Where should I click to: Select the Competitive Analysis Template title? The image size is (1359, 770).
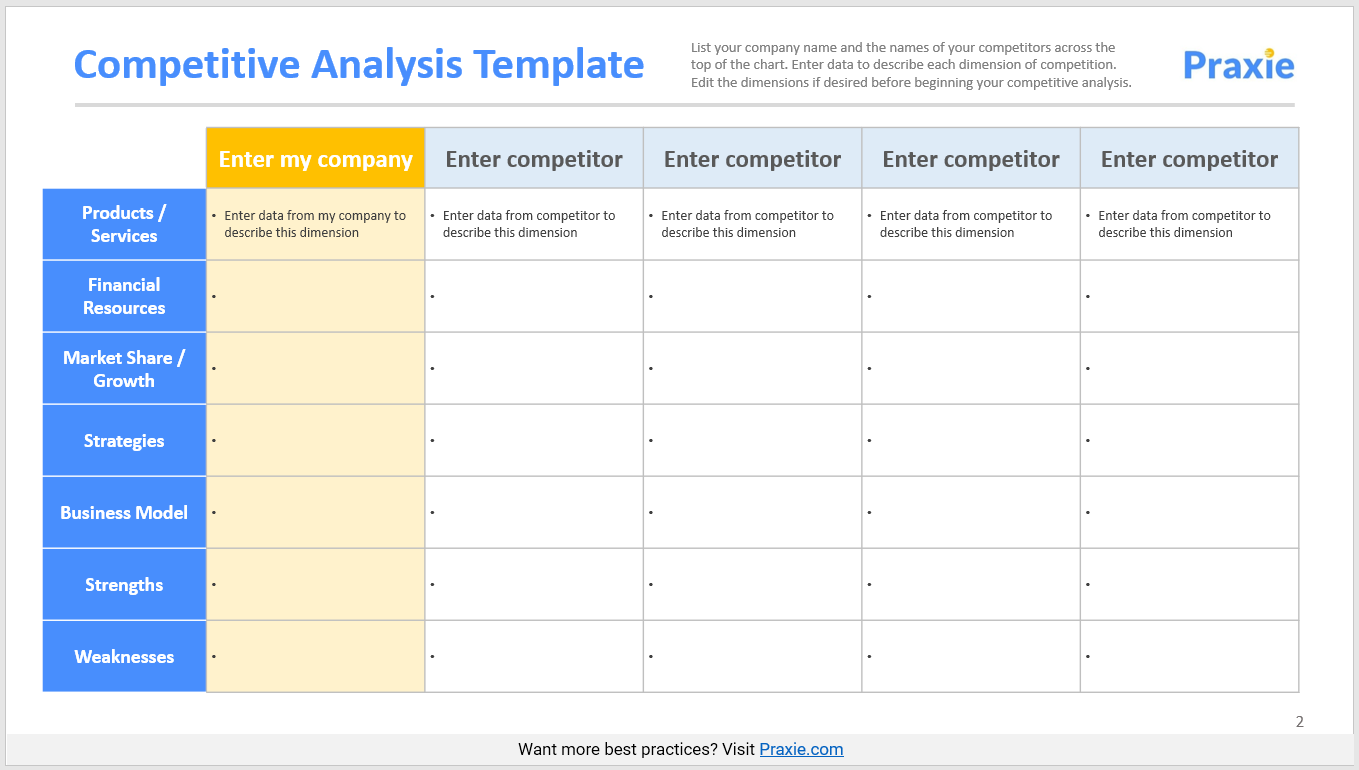click(x=359, y=64)
